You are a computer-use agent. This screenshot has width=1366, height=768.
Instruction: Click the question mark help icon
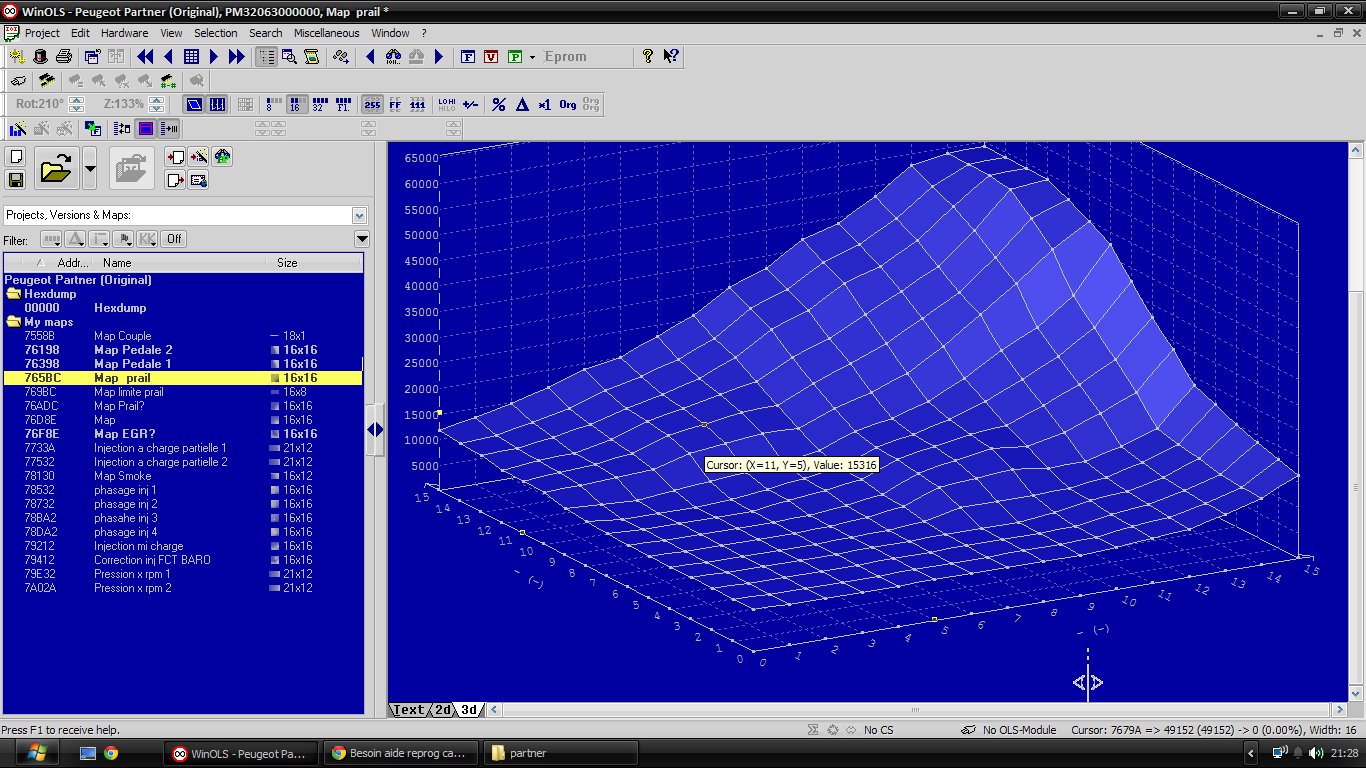(x=648, y=57)
